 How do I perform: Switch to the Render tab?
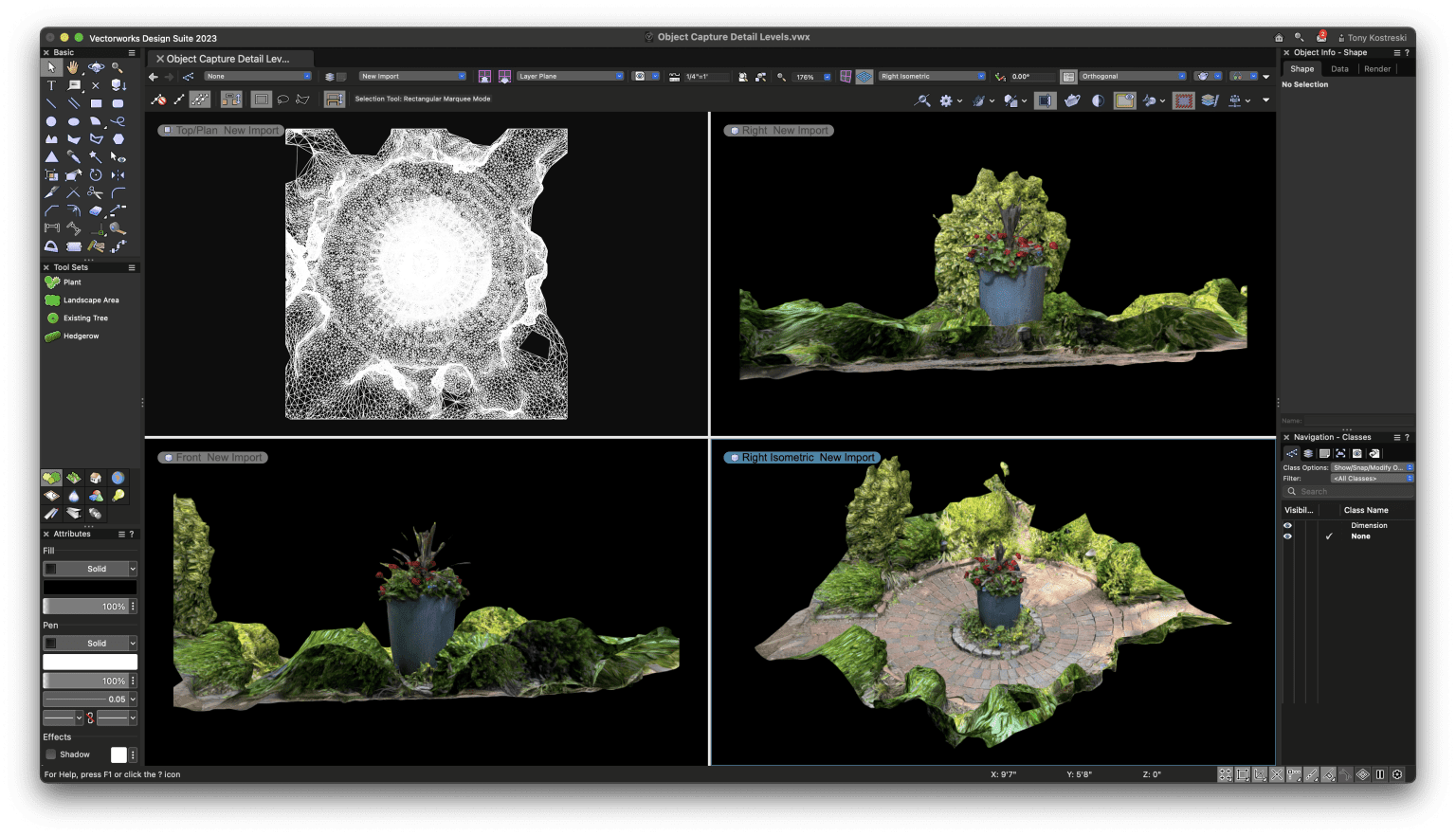[1377, 69]
